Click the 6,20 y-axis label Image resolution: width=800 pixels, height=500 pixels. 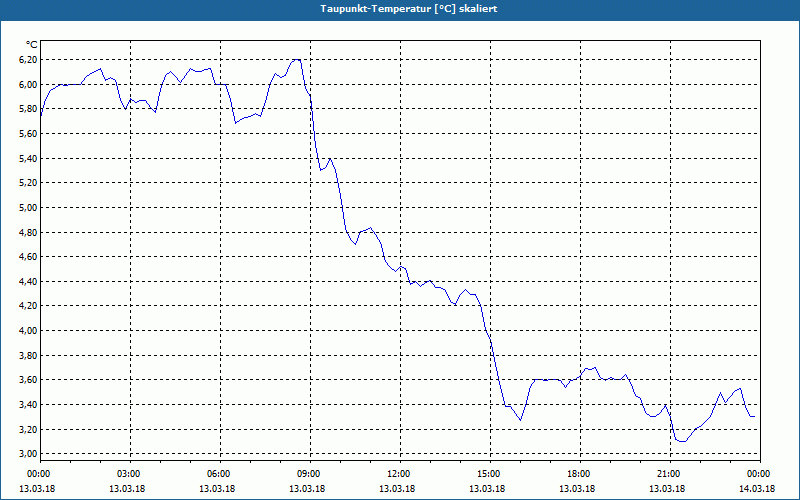coord(29,60)
